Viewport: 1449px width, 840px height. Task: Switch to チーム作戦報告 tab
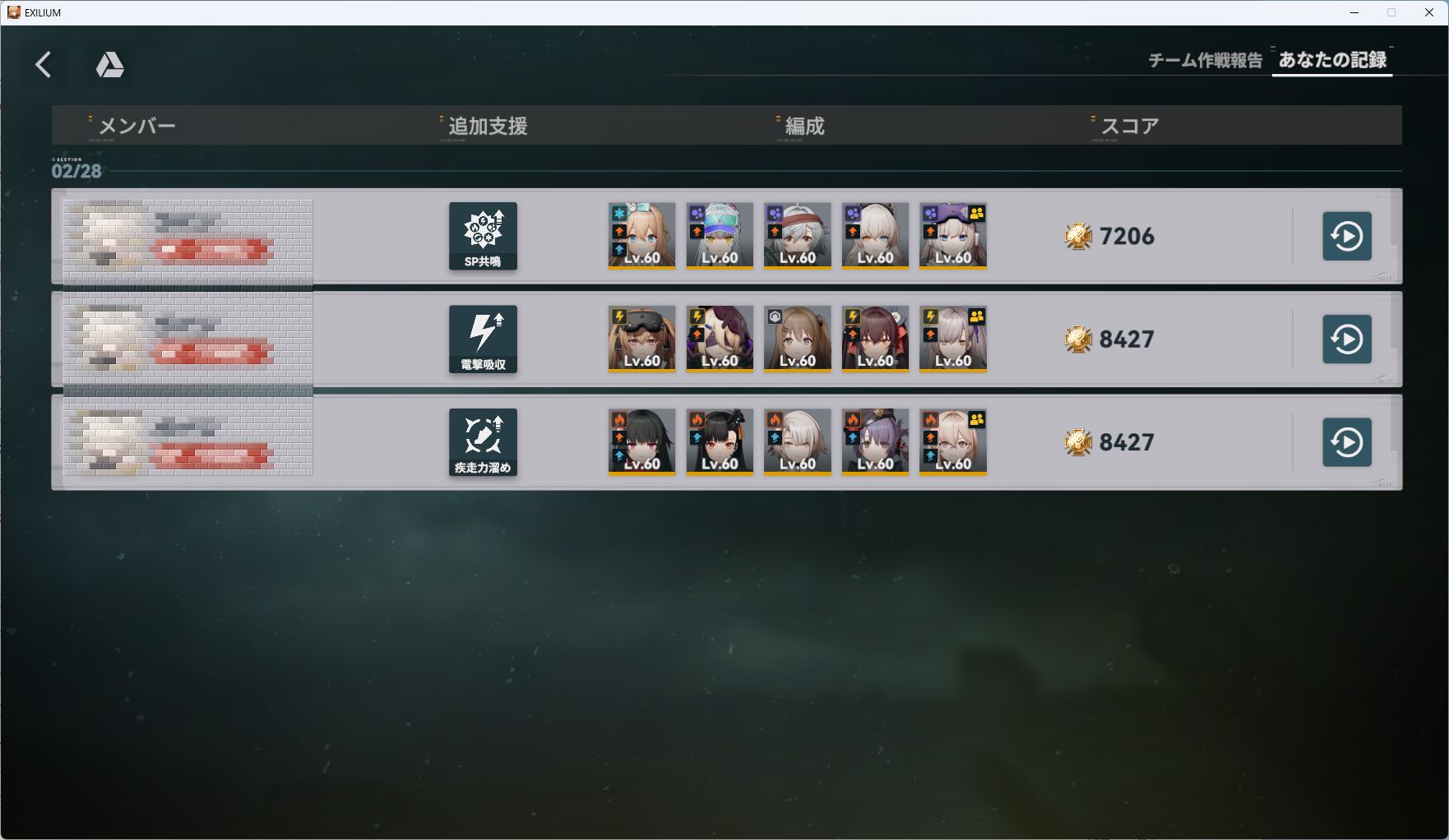pyautogui.click(x=1205, y=60)
